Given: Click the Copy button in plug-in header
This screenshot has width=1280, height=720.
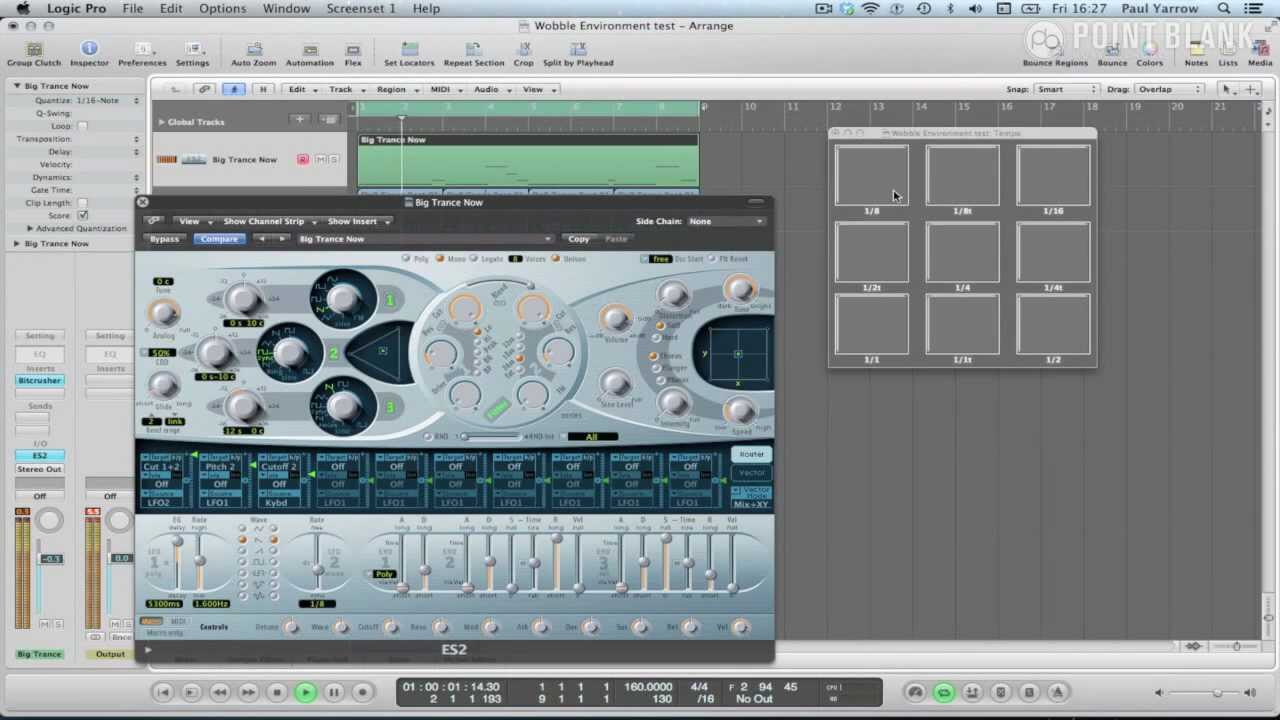Looking at the screenshot, I should 579,239.
